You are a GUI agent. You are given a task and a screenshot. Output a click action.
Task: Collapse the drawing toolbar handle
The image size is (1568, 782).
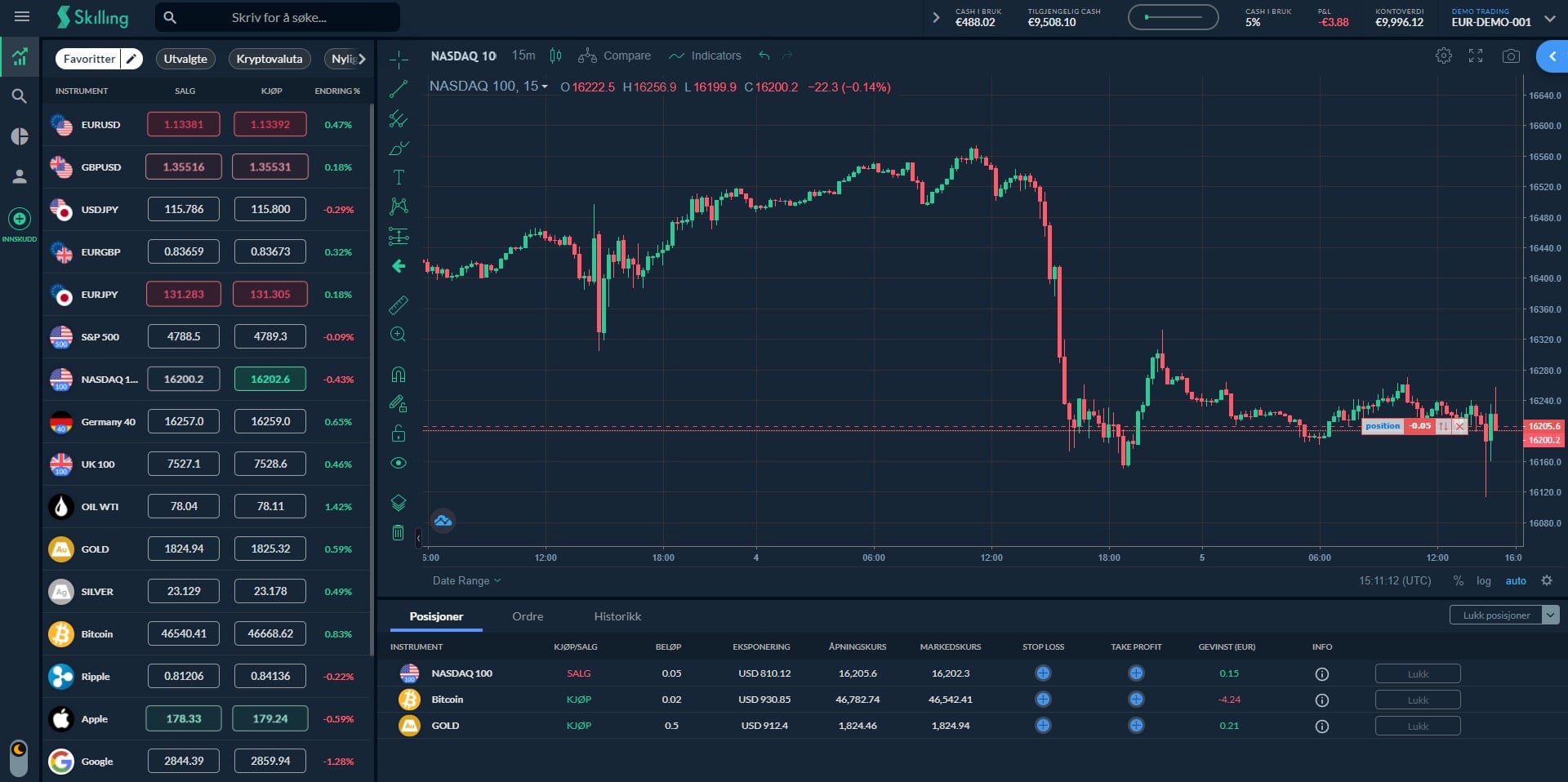[x=418, y=538]
